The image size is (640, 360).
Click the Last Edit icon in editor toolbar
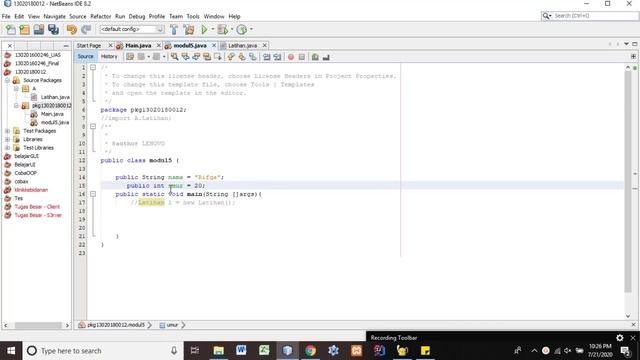pyautogui.click(x=130, y=57)
